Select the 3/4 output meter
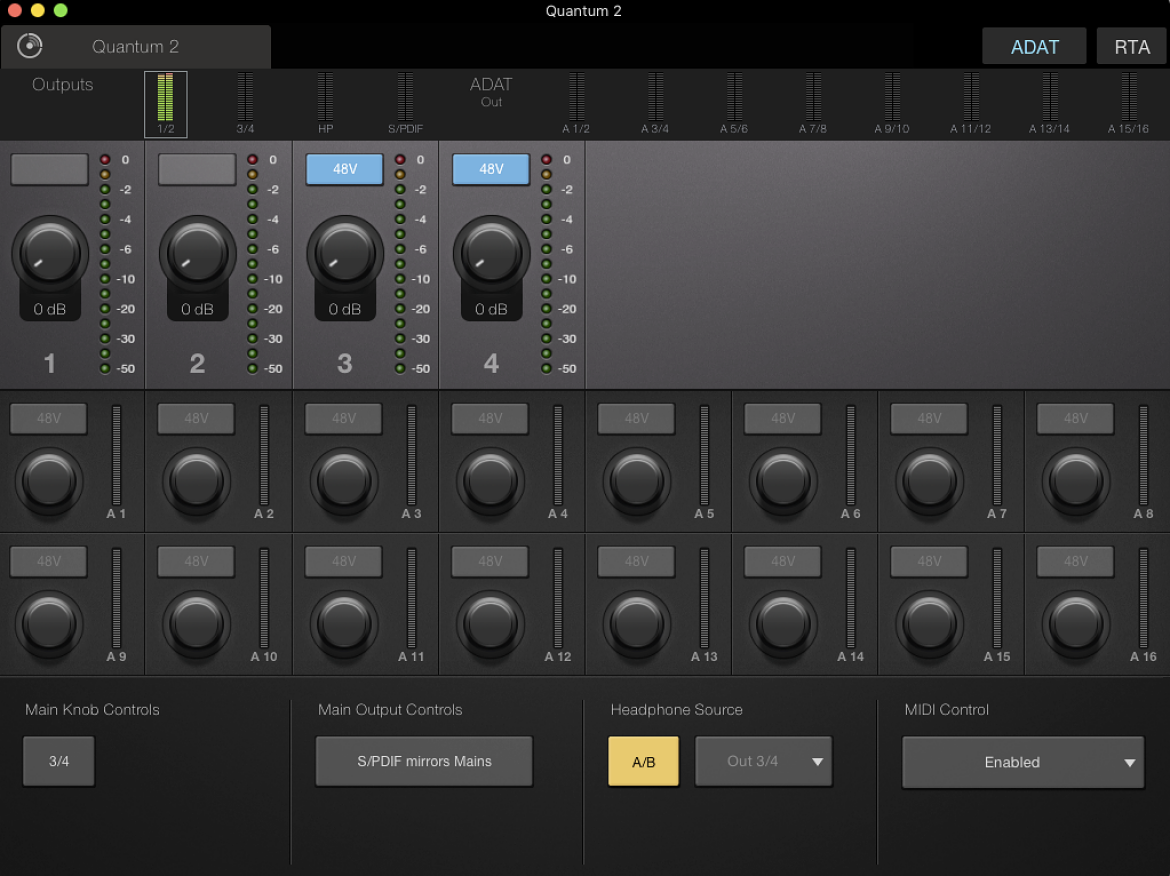Image resolution: width=1170 pixels, height=876 pixels. [245, 104]
